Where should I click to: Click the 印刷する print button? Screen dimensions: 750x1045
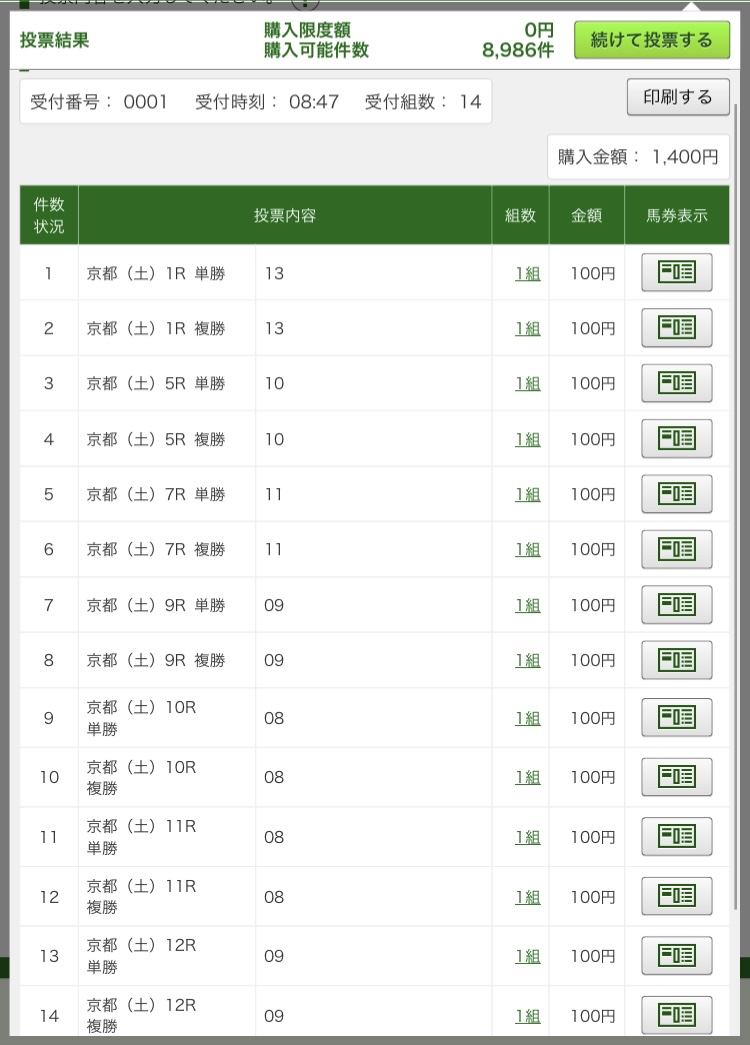tap(677, 97)
